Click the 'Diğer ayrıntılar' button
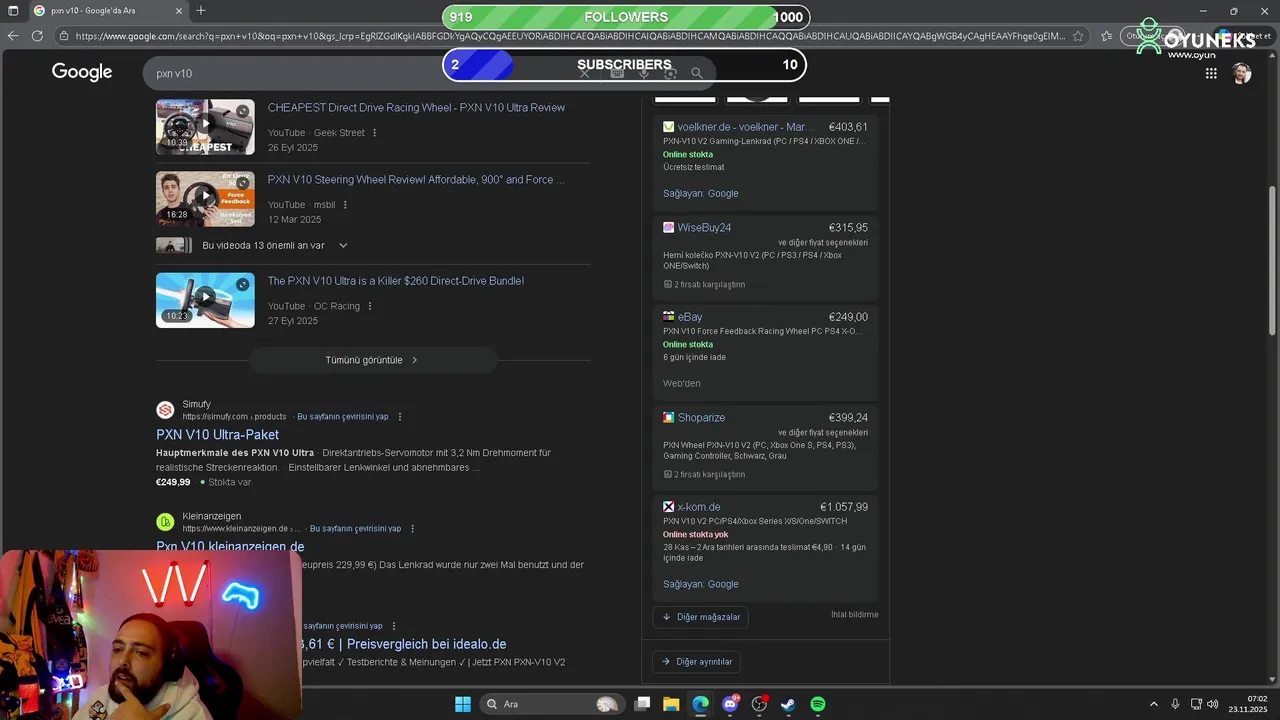1280x720 pixels. point(697,662)
